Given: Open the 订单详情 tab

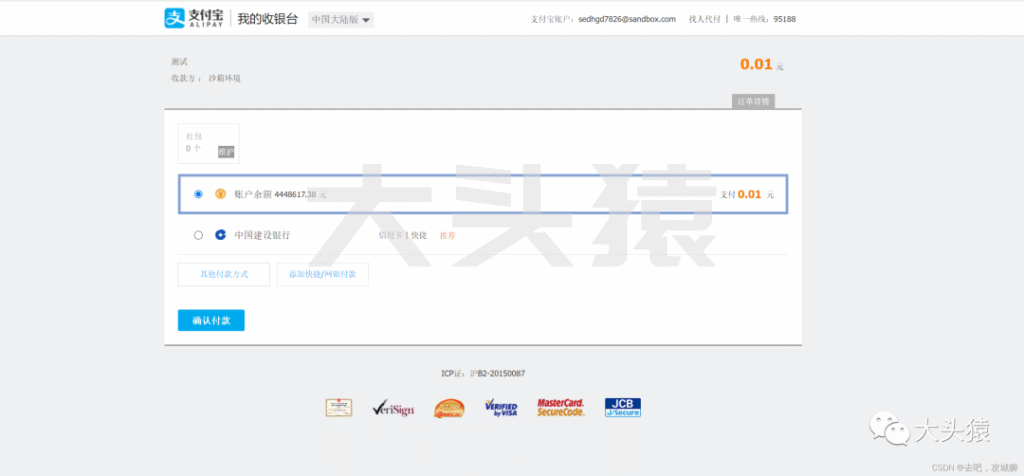Looking at the screenshot, I should [x=754, y=101].
